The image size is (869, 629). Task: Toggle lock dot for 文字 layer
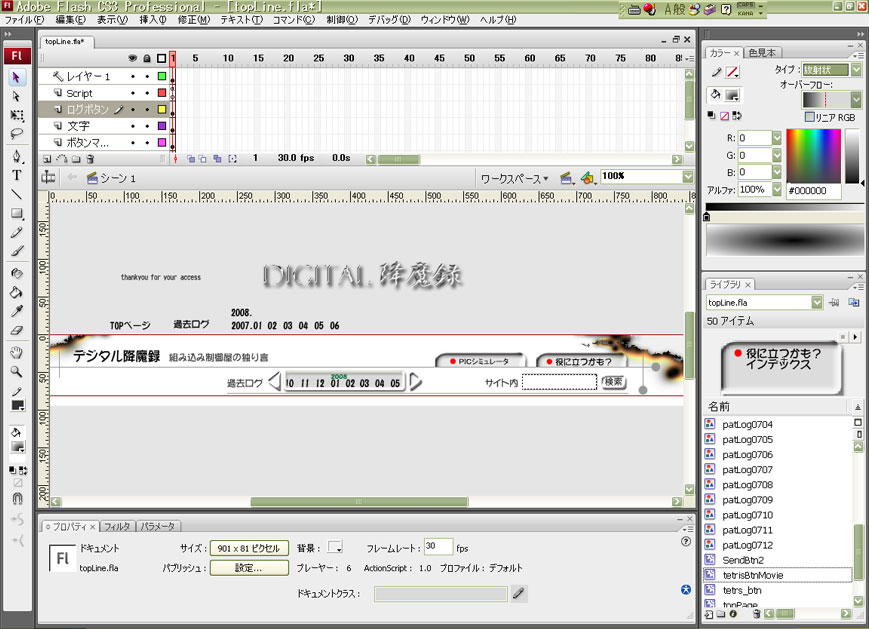[147, 127]
